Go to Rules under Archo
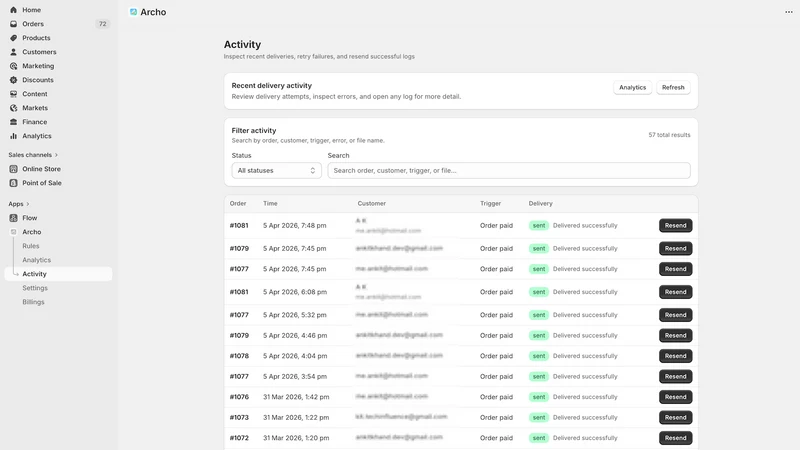 pos(31,246)
